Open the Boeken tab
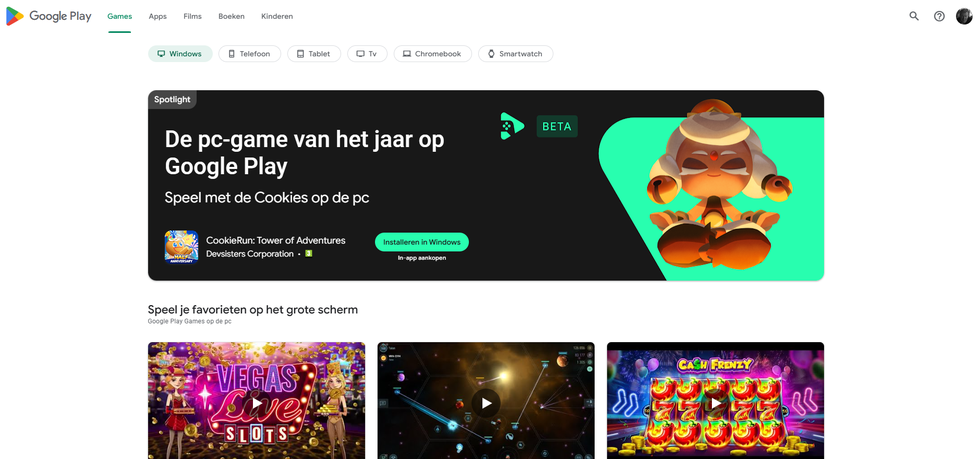The height and width of the screenshot is (459, 980). point(231,16)
